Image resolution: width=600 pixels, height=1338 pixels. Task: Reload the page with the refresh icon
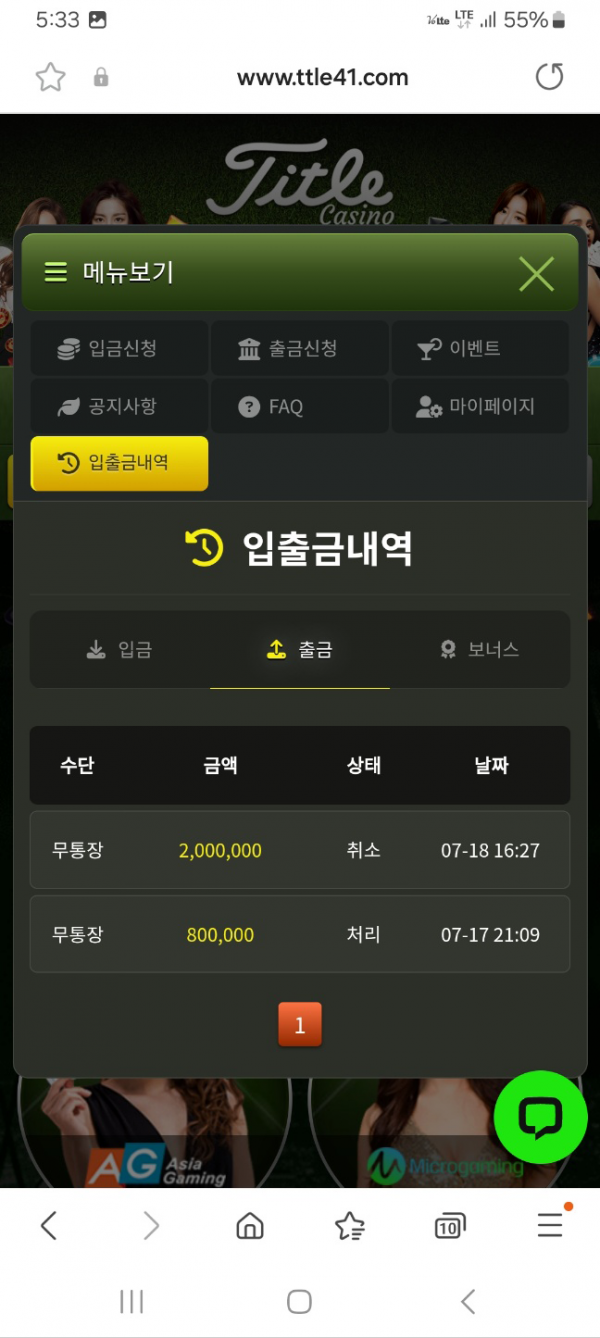pos(549,77)
